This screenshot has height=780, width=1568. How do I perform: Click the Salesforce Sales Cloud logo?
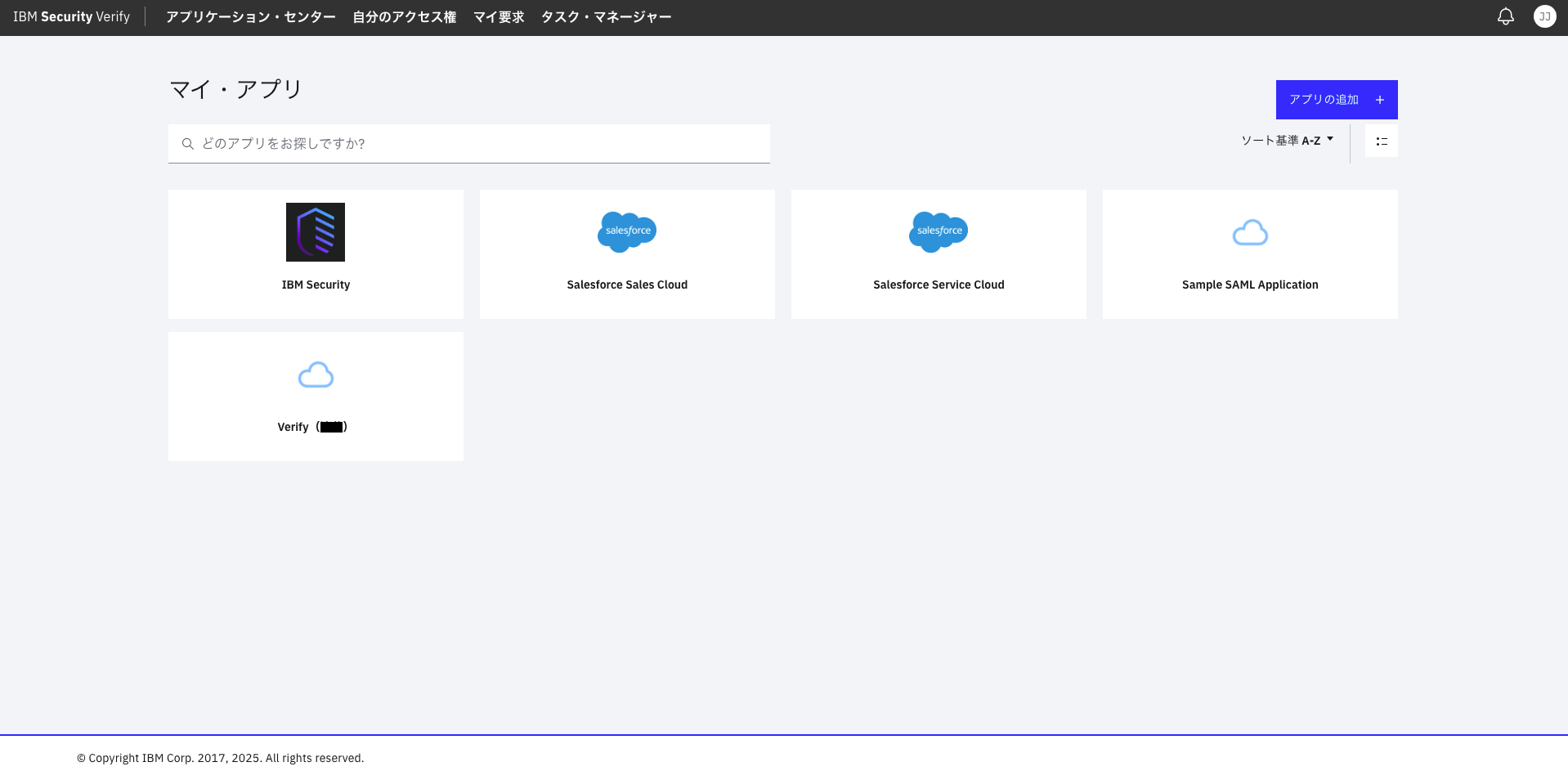click(x=627, y=231)
